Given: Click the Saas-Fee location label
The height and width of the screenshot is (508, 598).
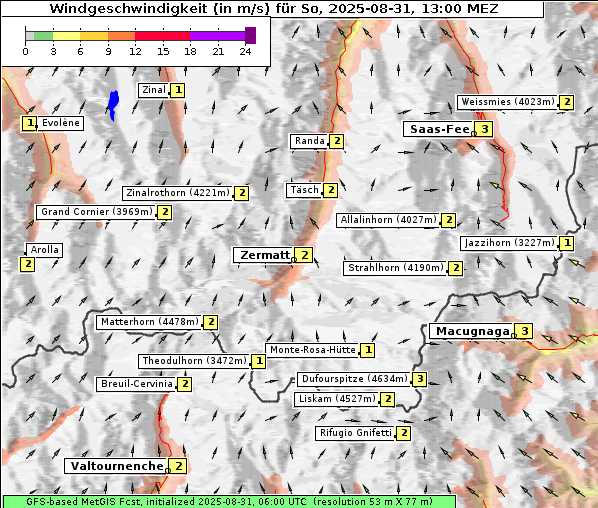Looking at the screenshot, I should 439,129.
